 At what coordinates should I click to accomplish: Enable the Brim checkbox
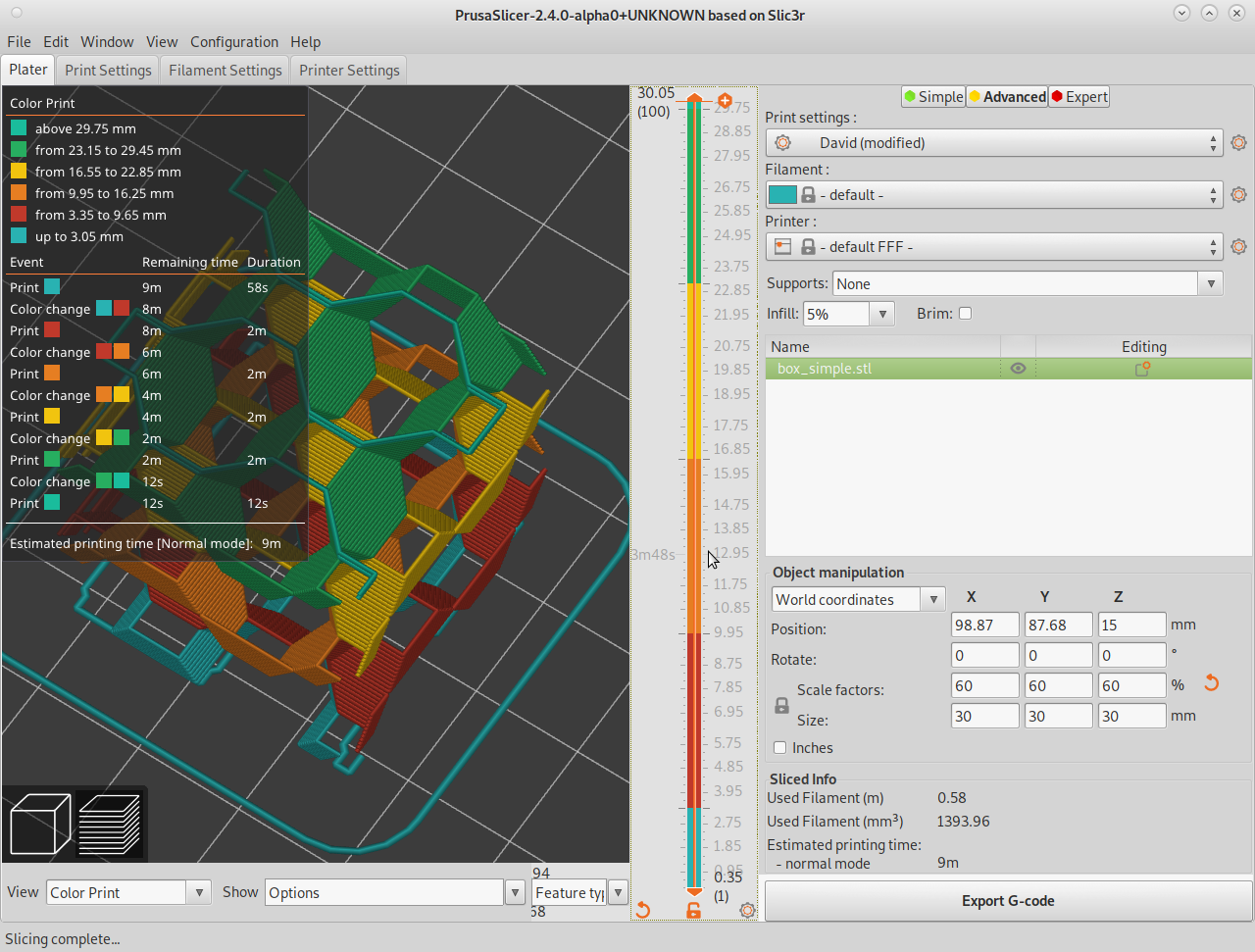coord(965,313)
